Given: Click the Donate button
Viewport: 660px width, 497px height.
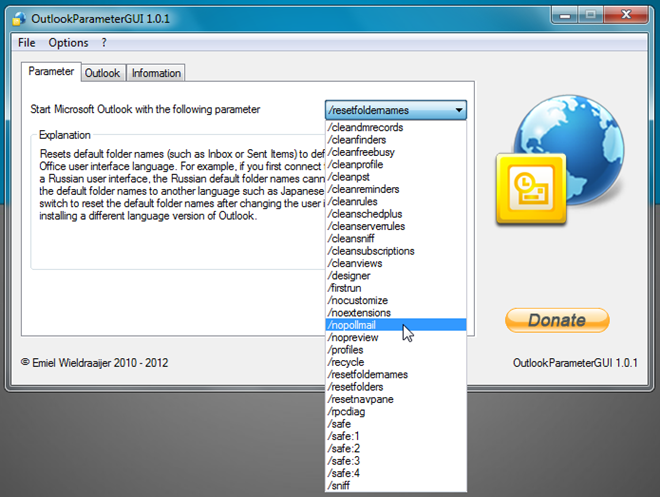Looking at the screenshot, I should click(557, 320).
